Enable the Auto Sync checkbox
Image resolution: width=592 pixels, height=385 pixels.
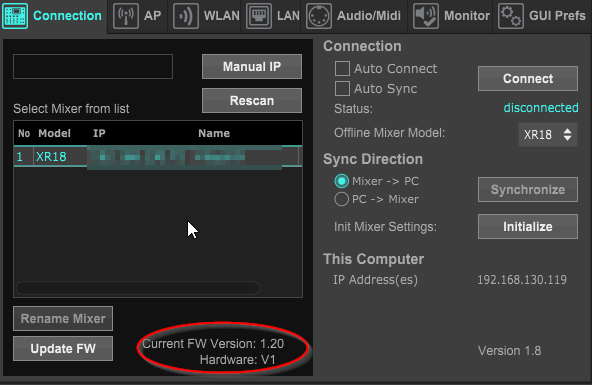click(342, 89)
